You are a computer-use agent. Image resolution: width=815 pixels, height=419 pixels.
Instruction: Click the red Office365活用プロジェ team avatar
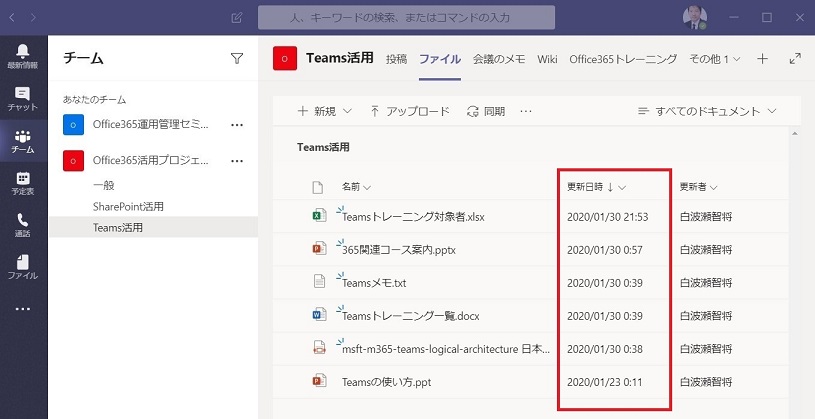coord(73,161)
